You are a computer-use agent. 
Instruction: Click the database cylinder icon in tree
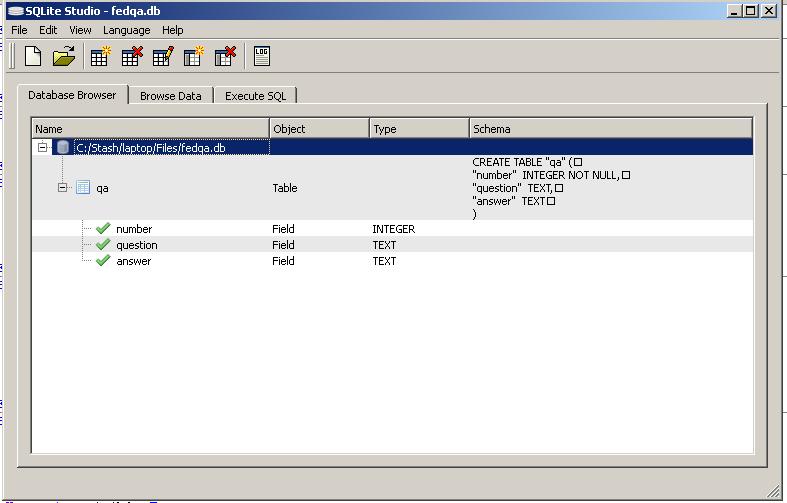[63, 147]
